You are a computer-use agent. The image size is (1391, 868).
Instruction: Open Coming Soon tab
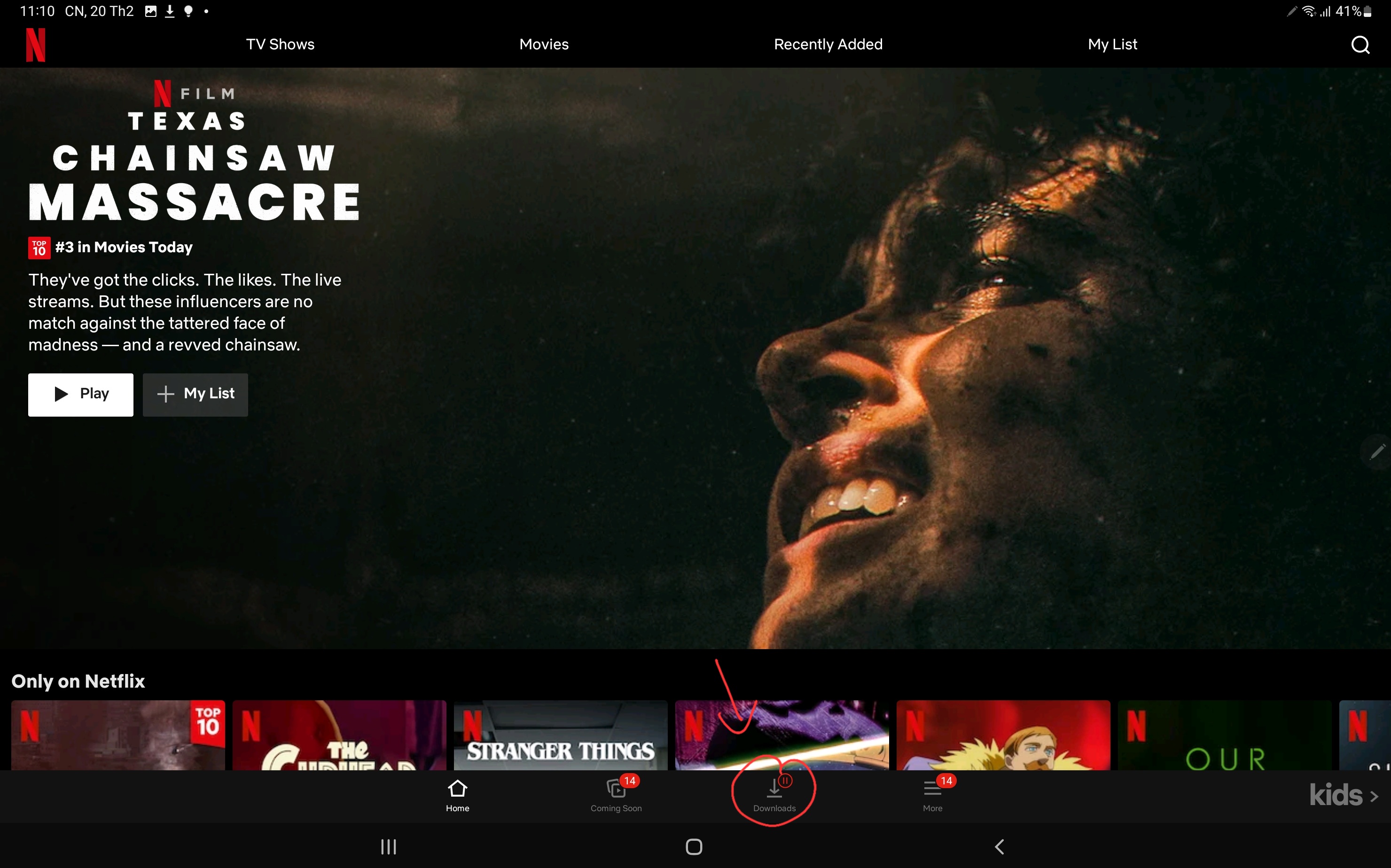(616, 796)
